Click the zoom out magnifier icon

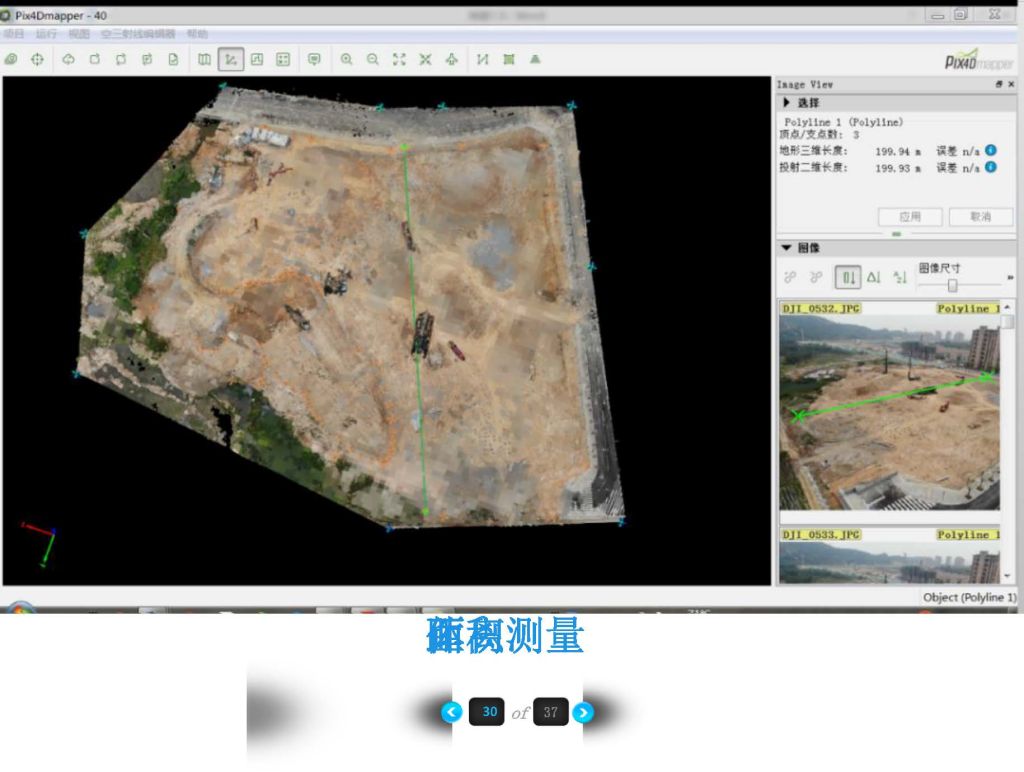[x=372, y=60]
